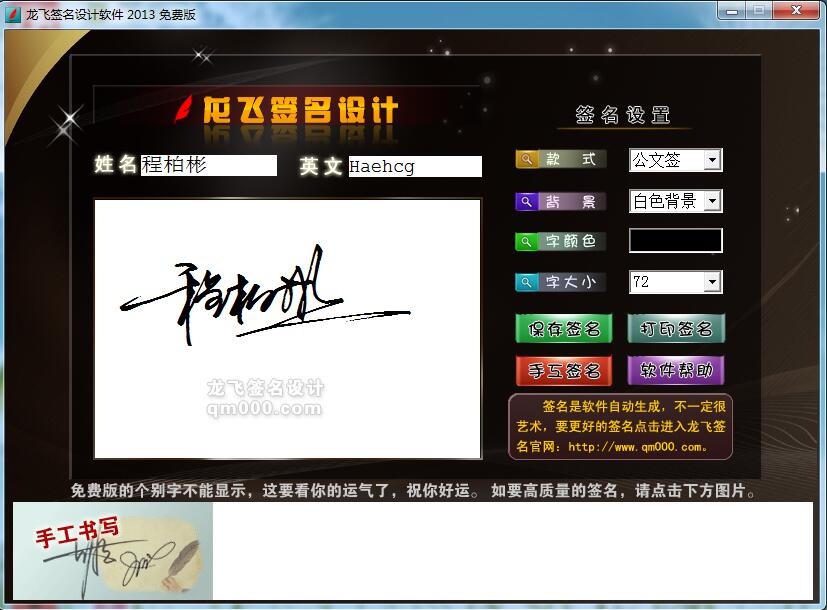Viewport: 827px width, 610px height.
Task: Open 软件帮助 software help
Action: (675, 371)
